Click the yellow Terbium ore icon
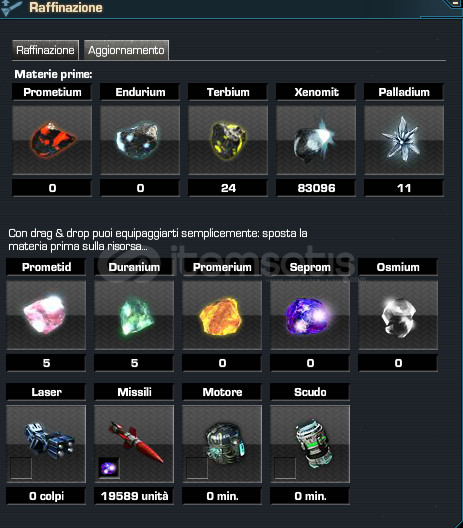Screen dimensions: 463x528 click(x=228, y=140)
